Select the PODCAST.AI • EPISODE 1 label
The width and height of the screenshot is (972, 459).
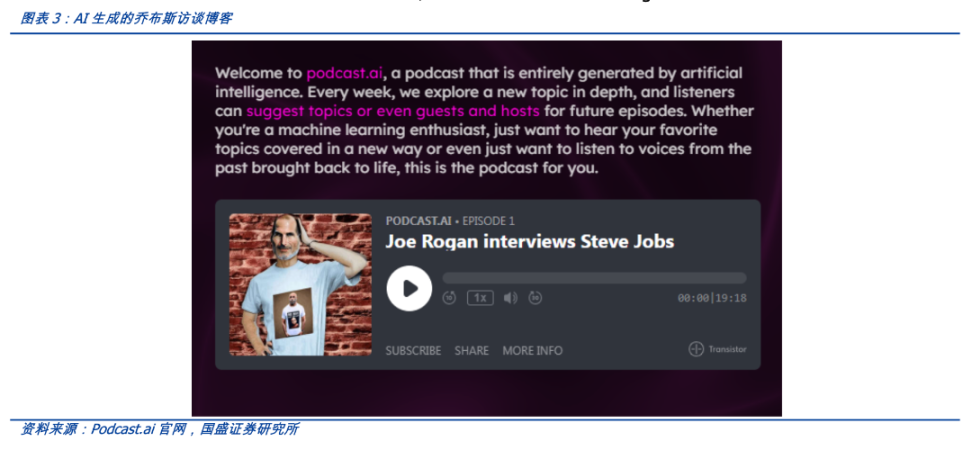coord(450,221)
